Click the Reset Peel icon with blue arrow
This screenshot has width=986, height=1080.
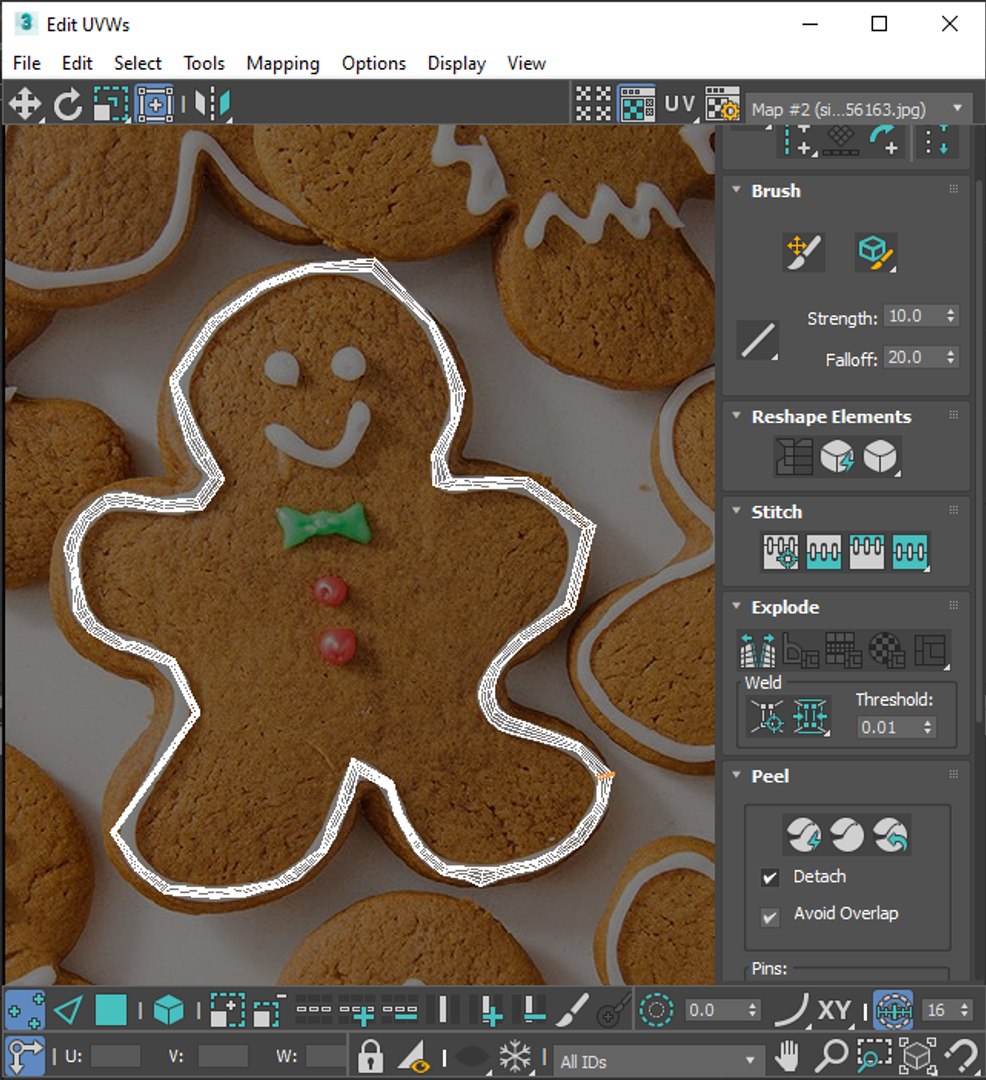click(x=890, y=835)
